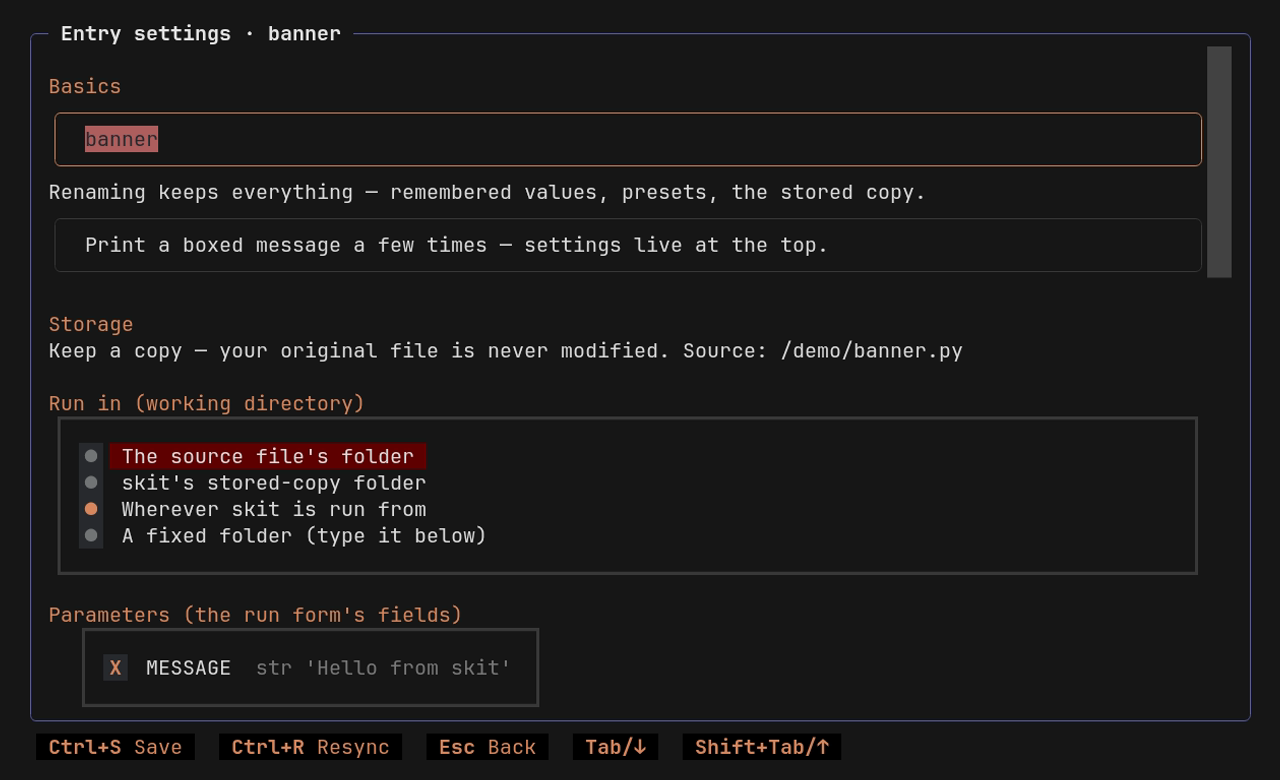This screenshot has height=780, width=1280.
Task: Click the Shift+Tab/↑ footer shortcut
Action: (762, 747)
